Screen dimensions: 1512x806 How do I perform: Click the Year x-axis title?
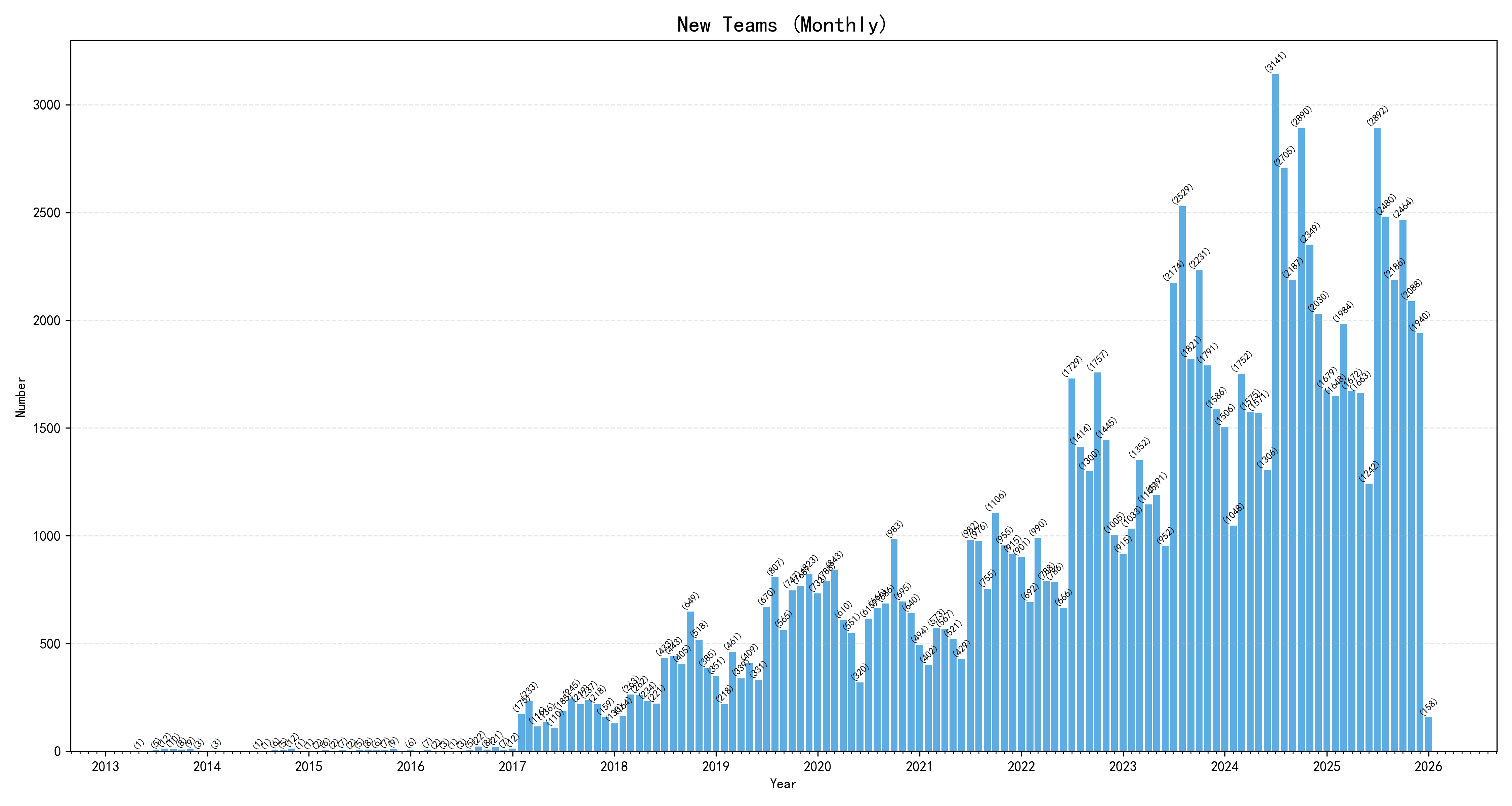pyautogui.click(x=783, y=784)
